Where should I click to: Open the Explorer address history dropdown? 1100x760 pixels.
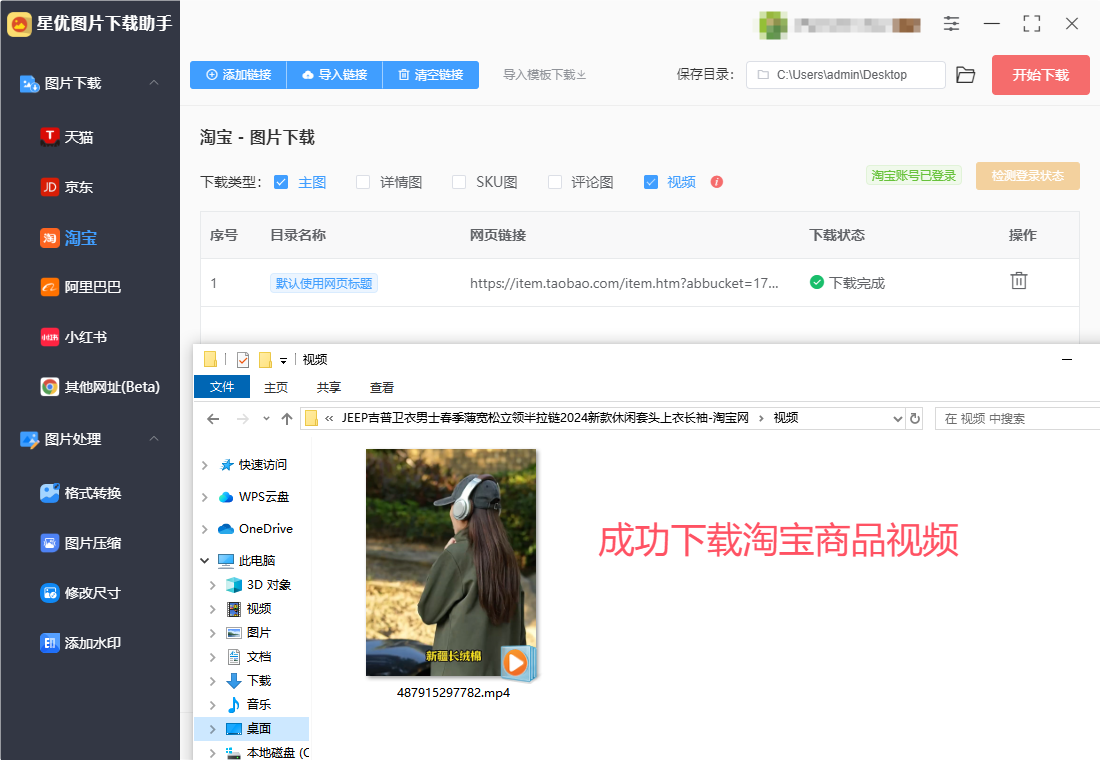click(x=897, y=419)
